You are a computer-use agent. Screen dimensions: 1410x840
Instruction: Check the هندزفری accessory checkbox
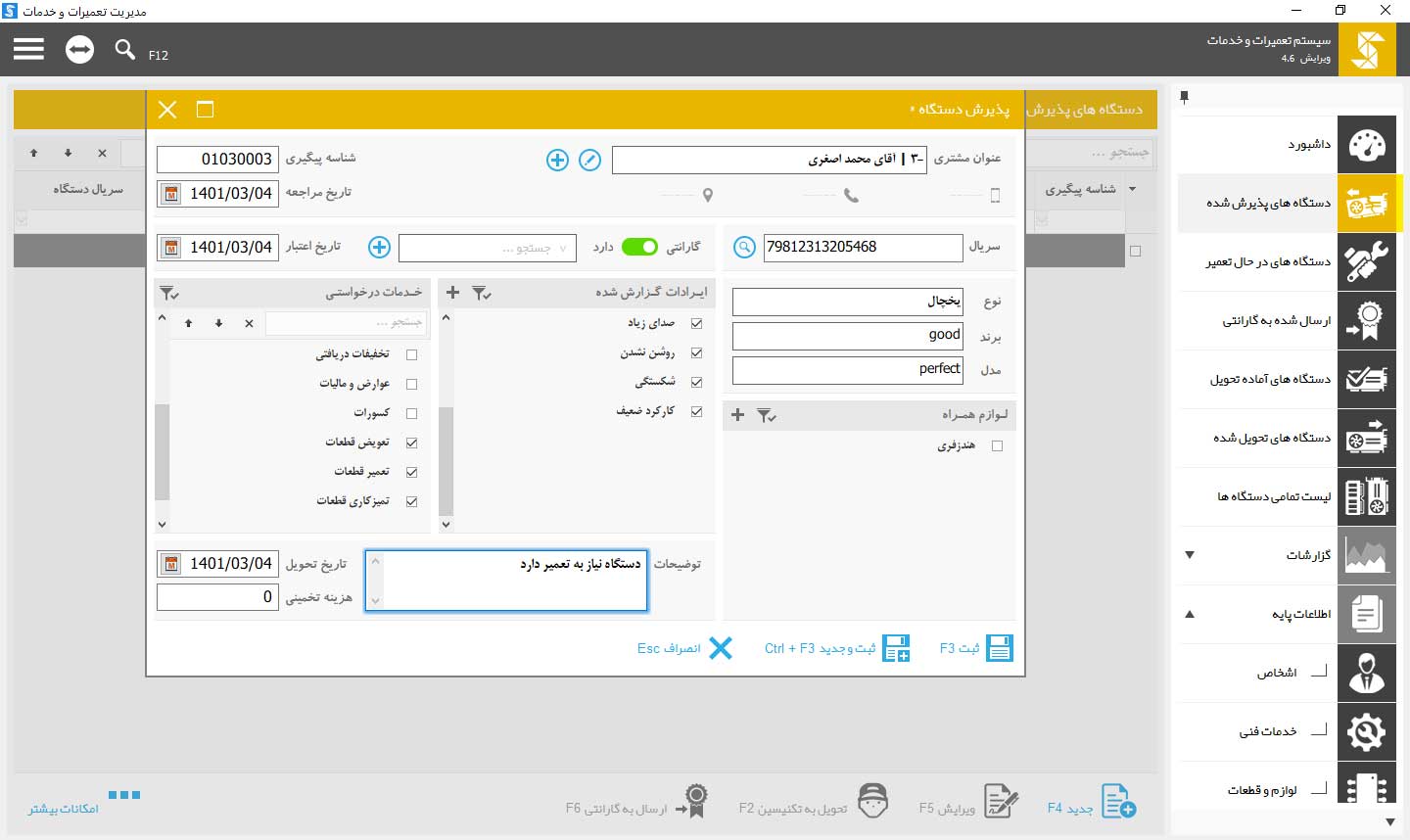tap(997, 445)
